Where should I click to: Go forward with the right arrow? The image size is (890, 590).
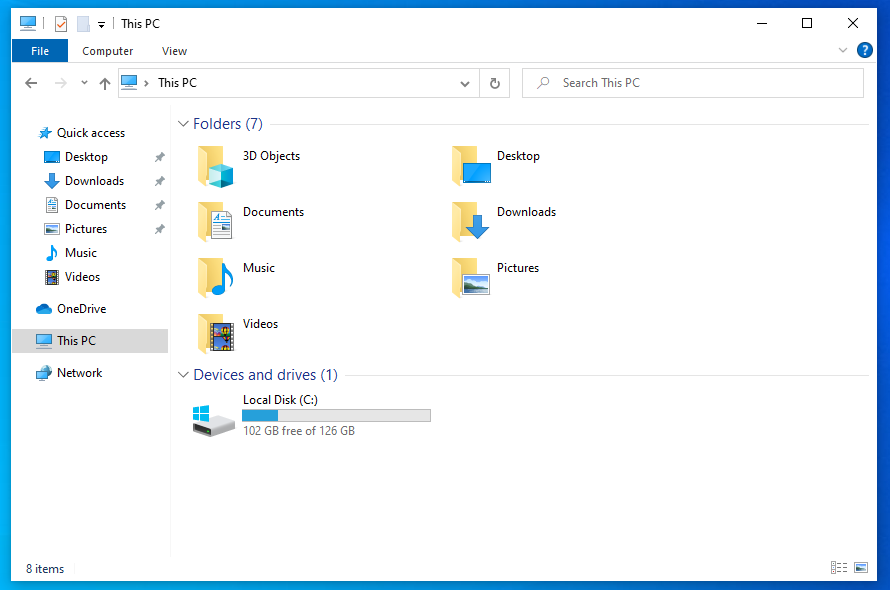coord(61,83)
